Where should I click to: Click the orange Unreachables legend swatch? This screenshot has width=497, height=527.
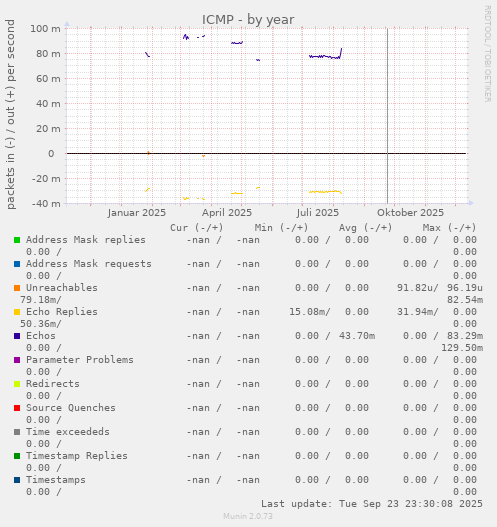pyautogui.click(x=17, y=288)
